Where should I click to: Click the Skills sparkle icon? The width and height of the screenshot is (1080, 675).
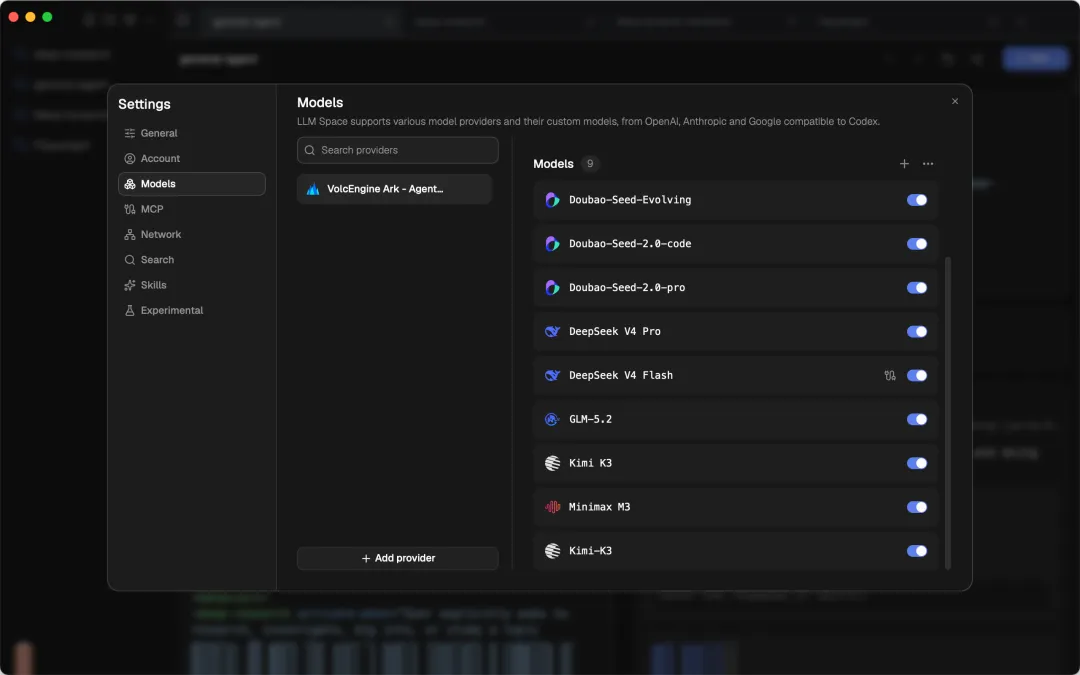coord(129,285)
